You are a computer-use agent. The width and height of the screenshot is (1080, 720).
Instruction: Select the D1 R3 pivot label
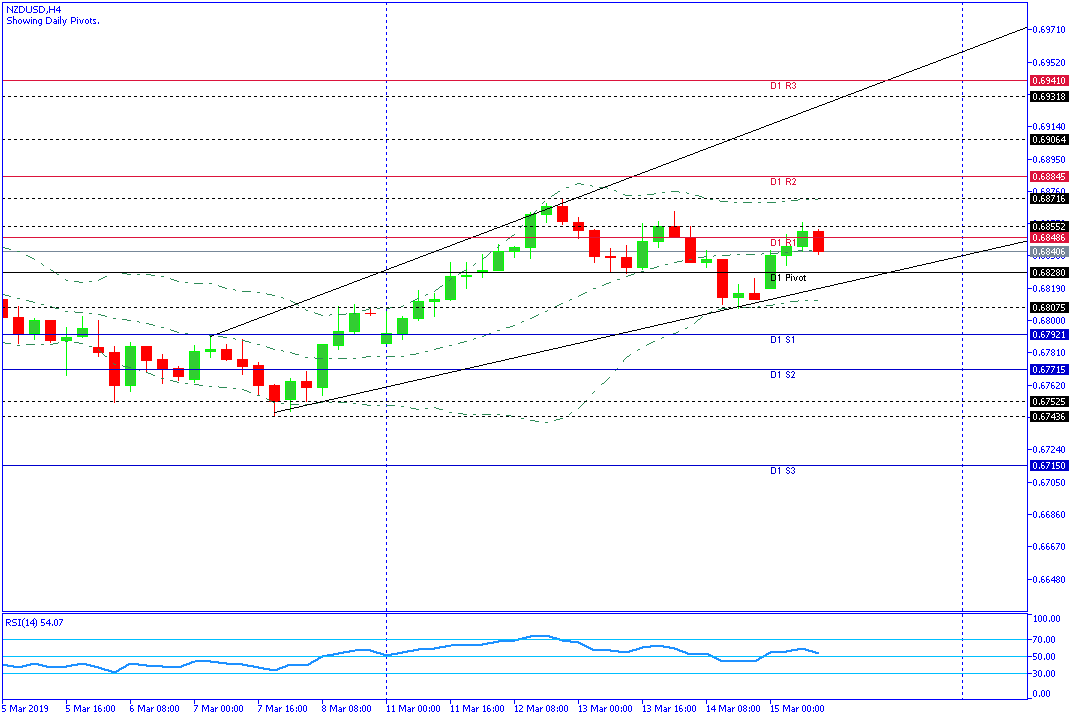783,86
